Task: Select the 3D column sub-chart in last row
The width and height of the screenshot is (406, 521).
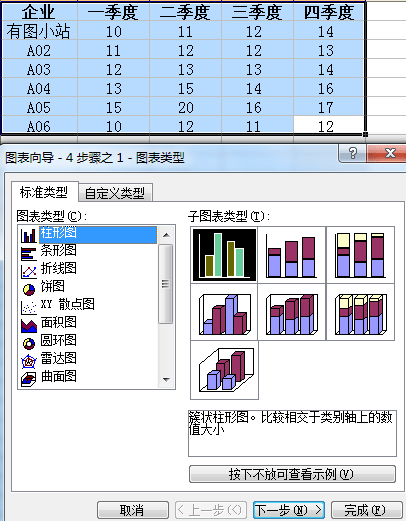Action: (224, 370)
